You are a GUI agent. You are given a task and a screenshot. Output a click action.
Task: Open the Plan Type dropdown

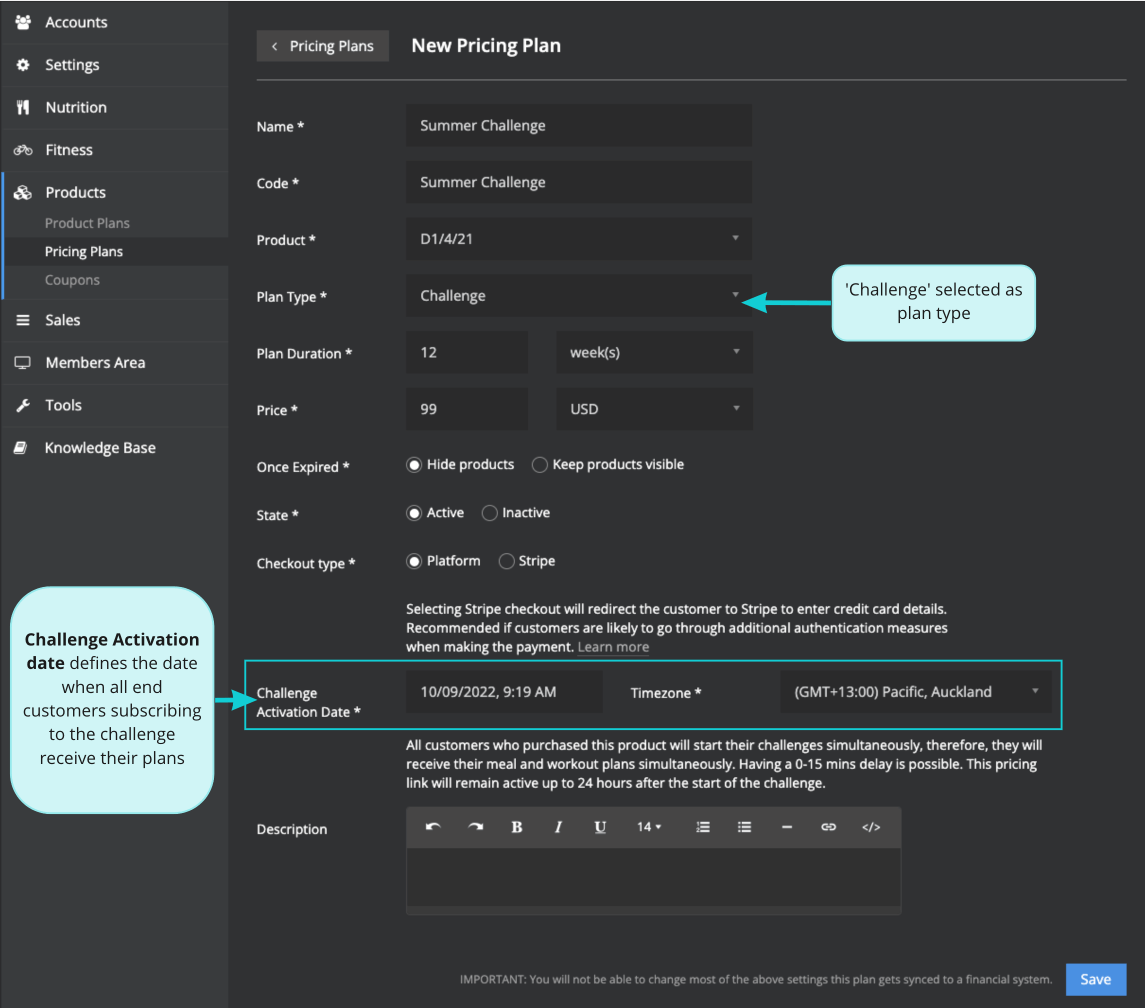(x=578, y=296)
